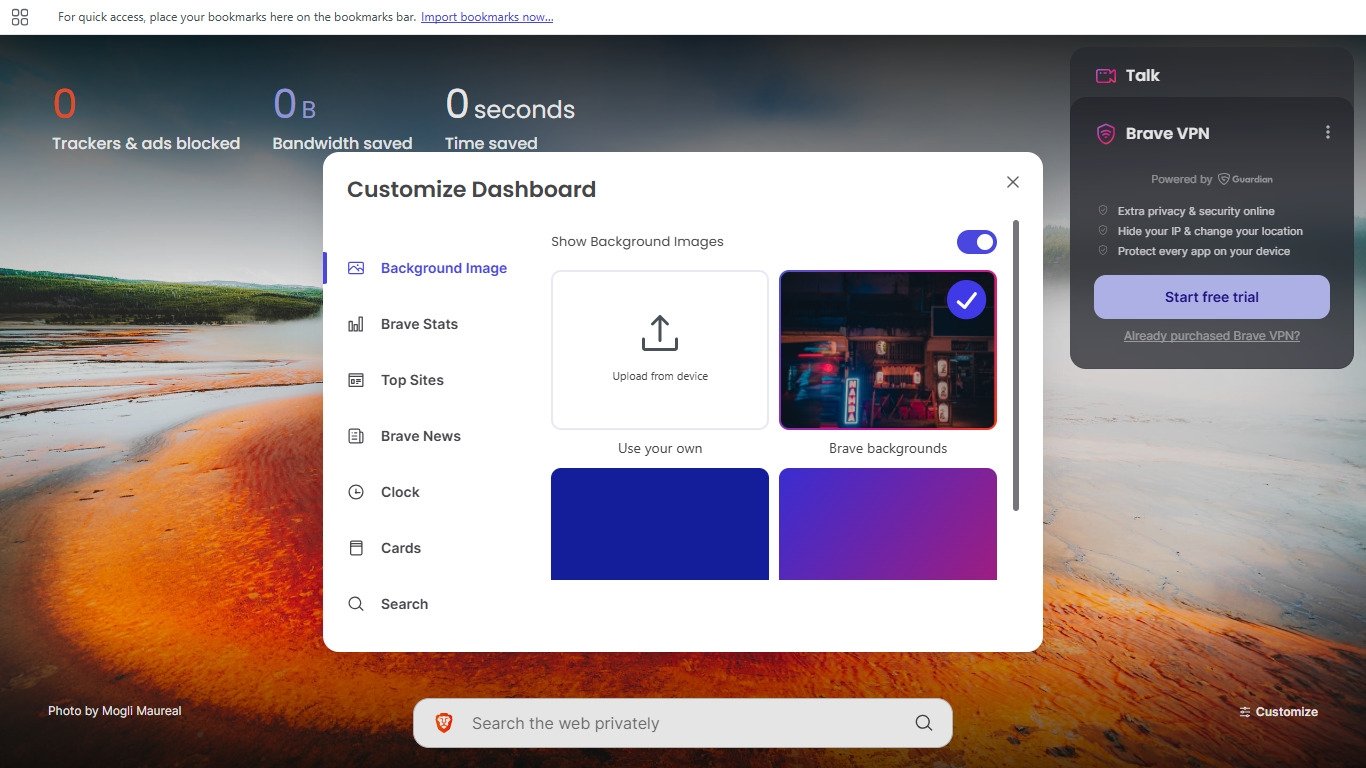Click the Time saved stat
1366x768 pixels.
(x=510, y=120)
